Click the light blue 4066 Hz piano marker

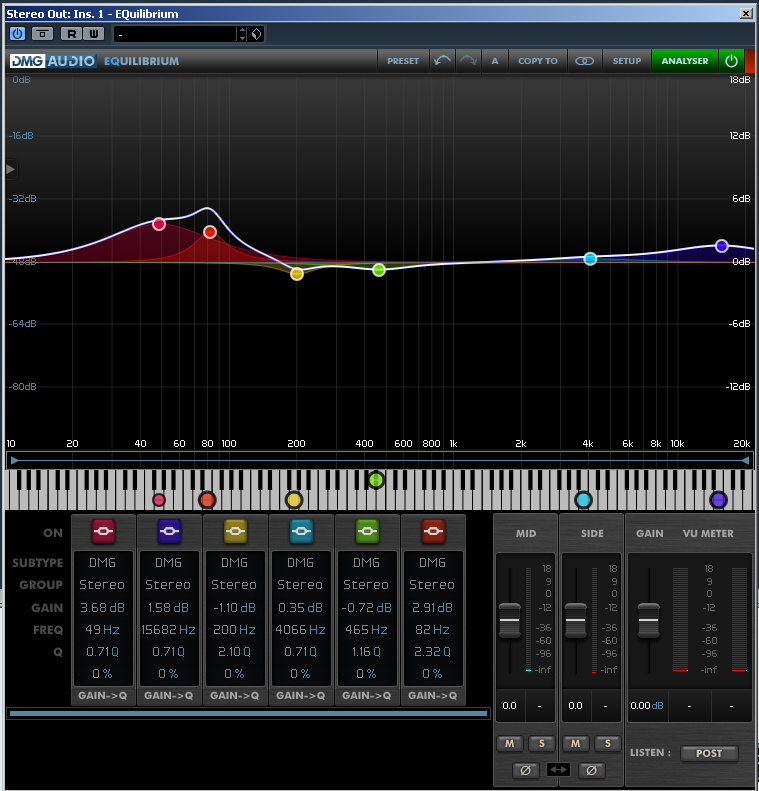tap(583, 500)
